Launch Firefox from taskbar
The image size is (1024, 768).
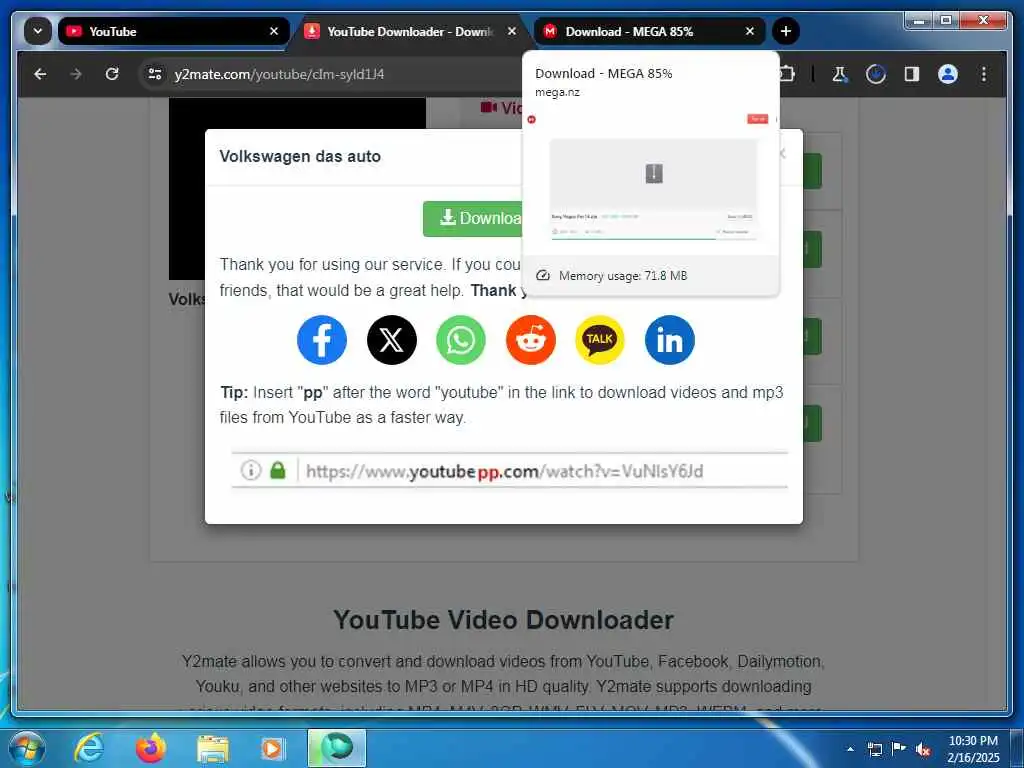151,748
